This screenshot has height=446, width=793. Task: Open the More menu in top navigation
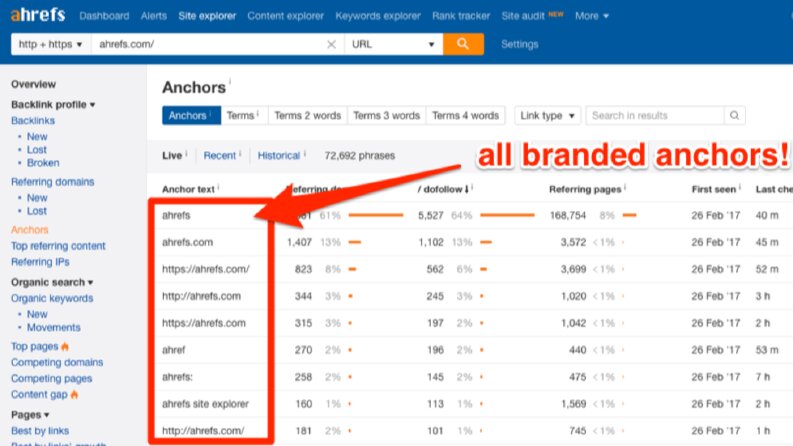pyautogui.click(x=592, y=16)
